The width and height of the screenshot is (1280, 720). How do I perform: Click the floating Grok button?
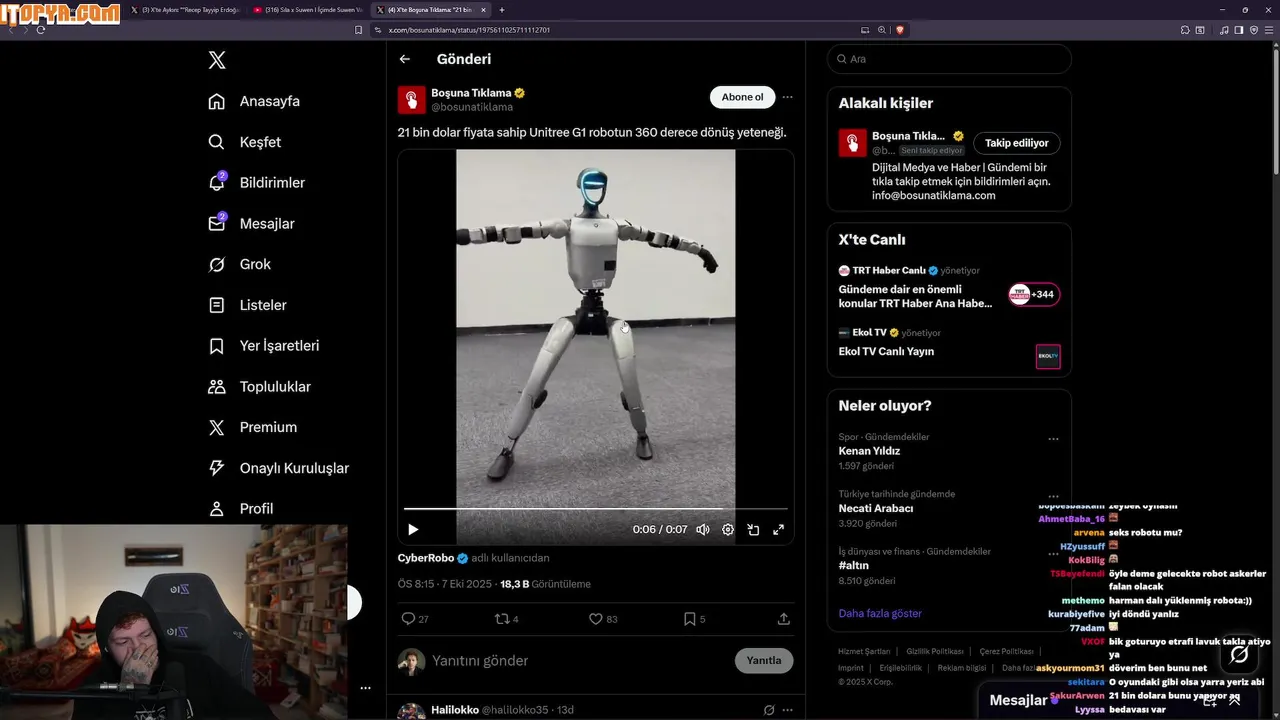pyautogui.click(x=1240, y=654)
